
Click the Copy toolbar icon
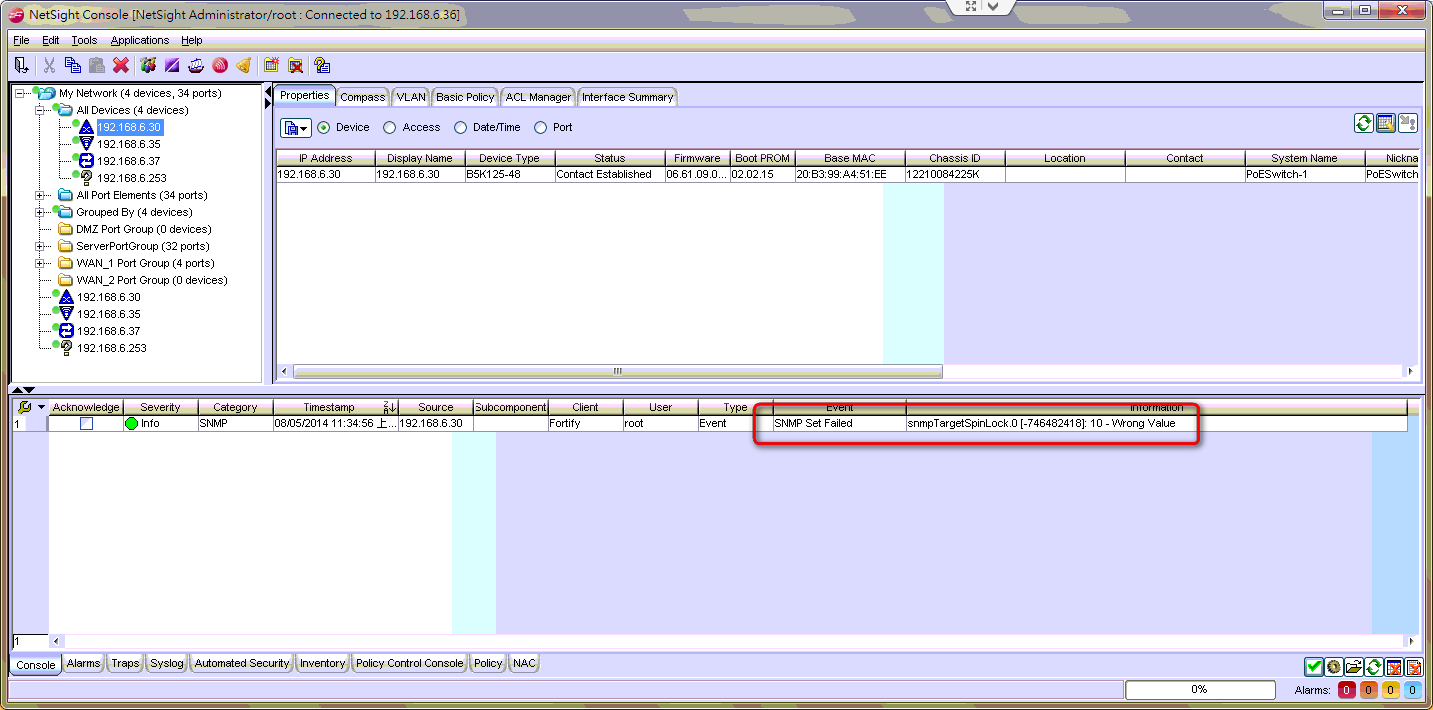(x=73, y=65)
